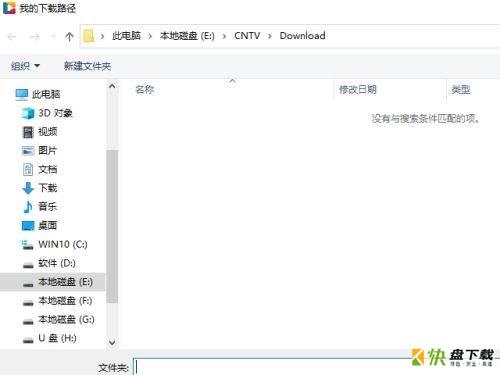The width and height of the screenshot is (500, 375).
Task: Open 下载 folder in sidebar
Action: [x=40, y=188]
